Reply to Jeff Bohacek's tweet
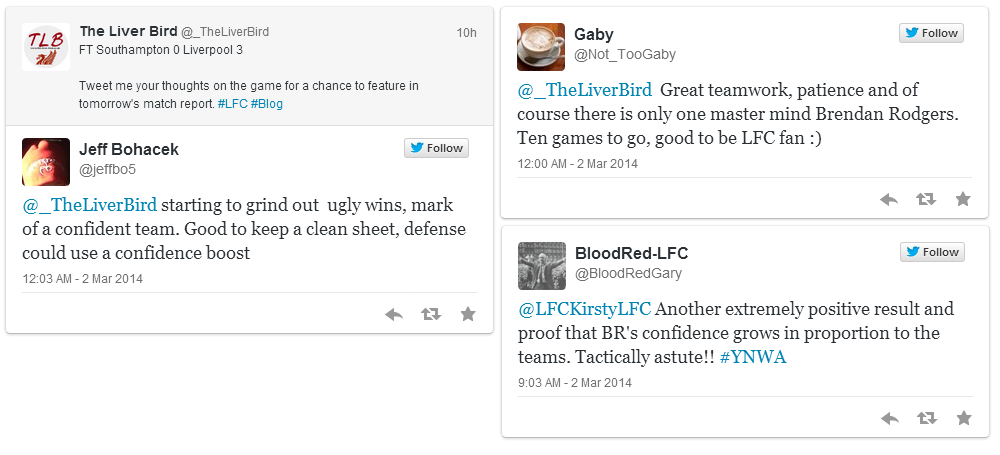The width and height of the screenshot is (1000, 455). click(394, 314)
